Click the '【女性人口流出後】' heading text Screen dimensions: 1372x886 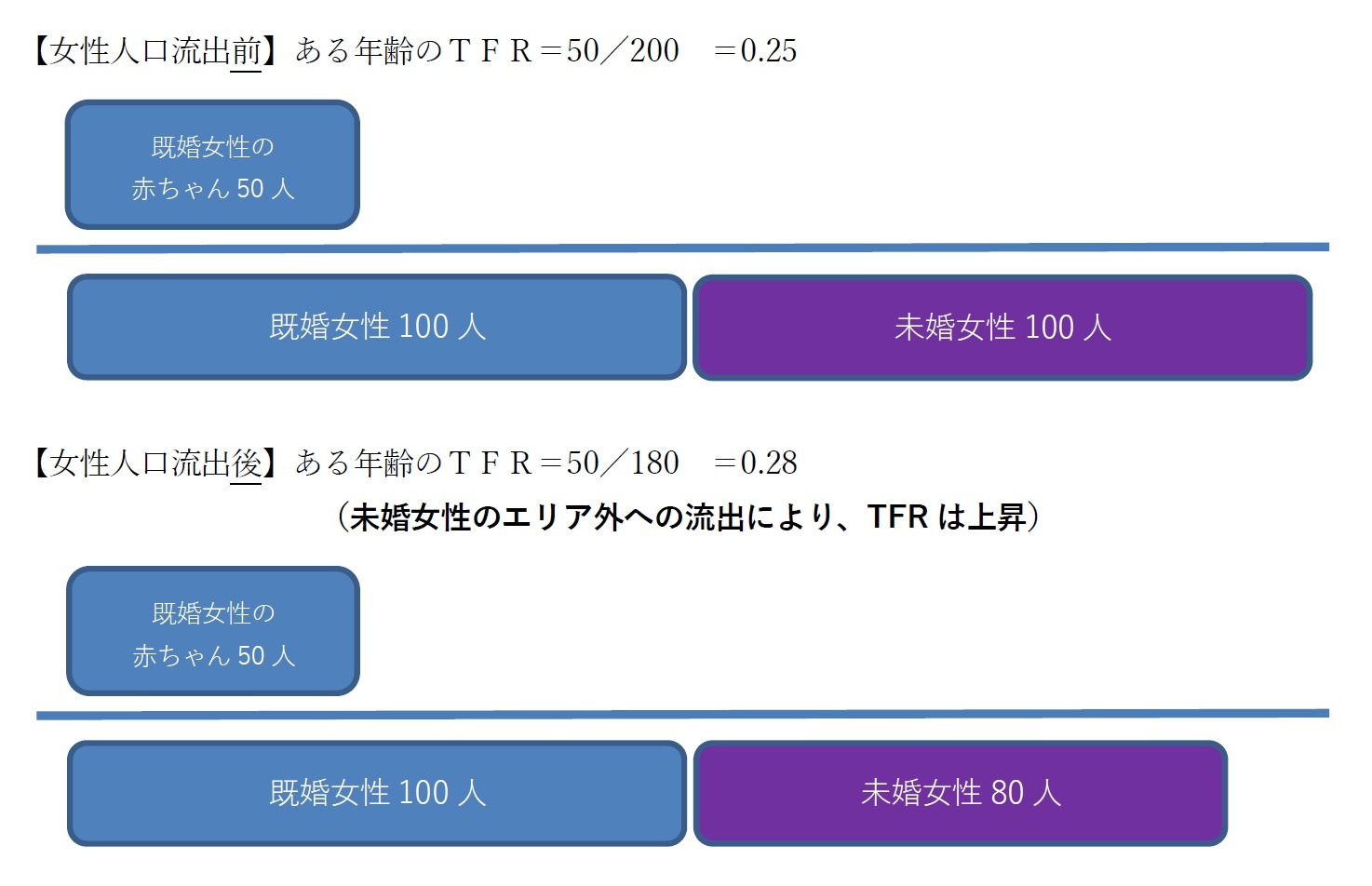[x=155, y=463]
